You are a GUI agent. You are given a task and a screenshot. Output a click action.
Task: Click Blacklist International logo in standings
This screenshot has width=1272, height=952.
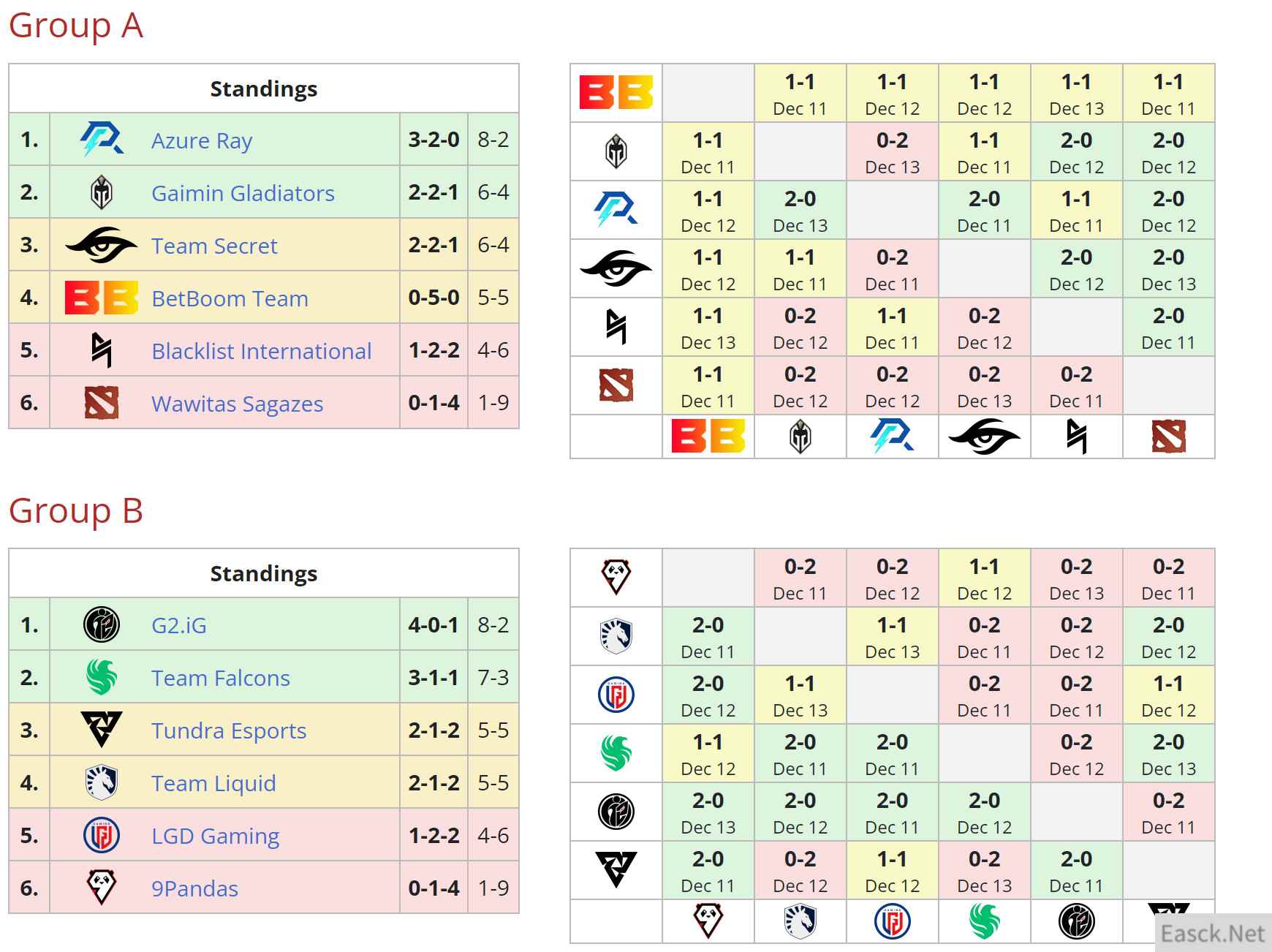tap(101, 350)
